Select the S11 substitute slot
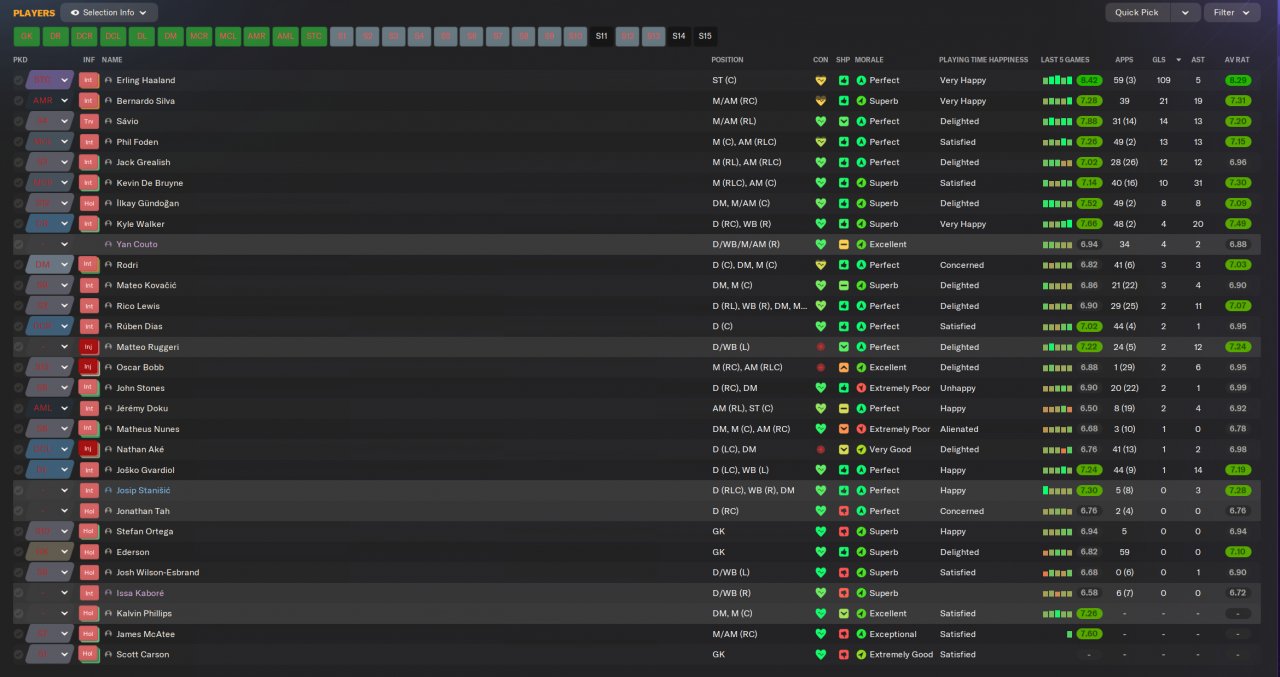Image resolution: width=1280 pixels, height=677 pixels. (x=601, y=36)
